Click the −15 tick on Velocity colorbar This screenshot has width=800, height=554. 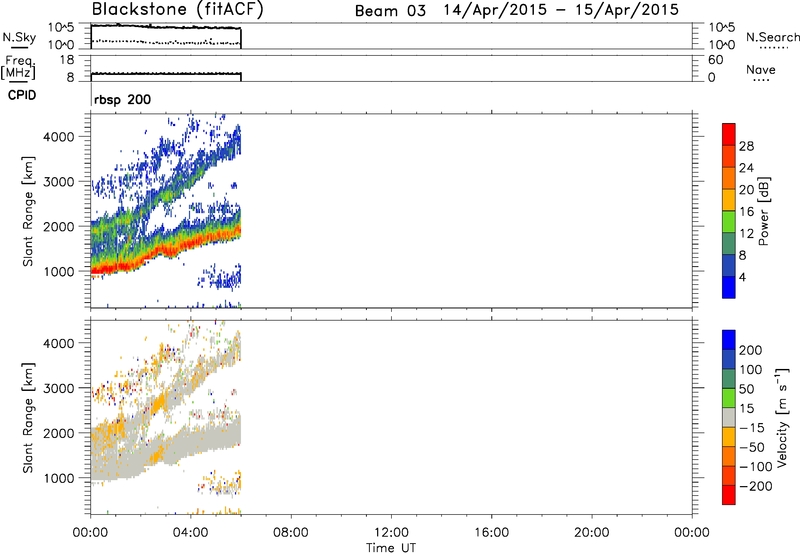click(x=752, y=428)
